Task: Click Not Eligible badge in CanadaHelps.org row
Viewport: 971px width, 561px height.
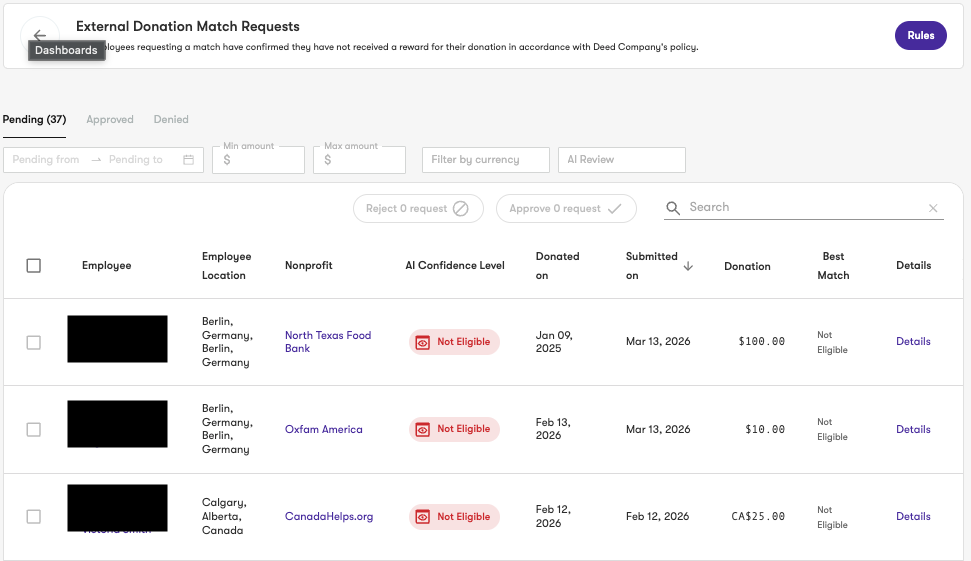Action: pos(455,516)
